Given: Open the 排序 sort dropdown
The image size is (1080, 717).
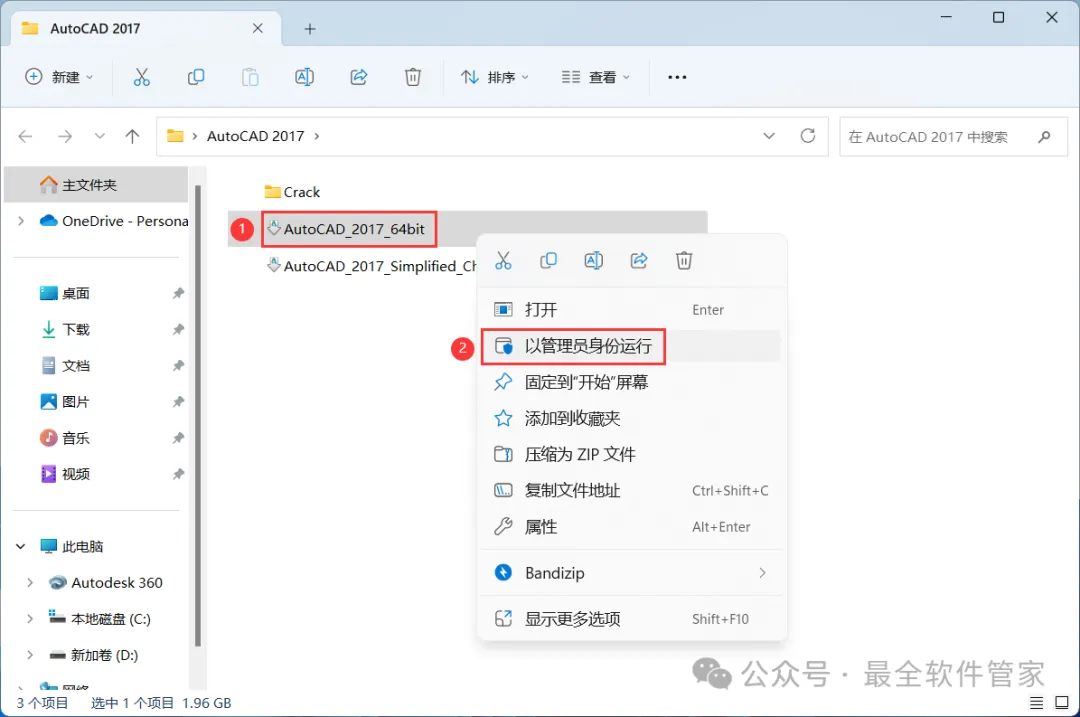Looking at the screenshot, I should pyautogui.click(x=495, y=77).
